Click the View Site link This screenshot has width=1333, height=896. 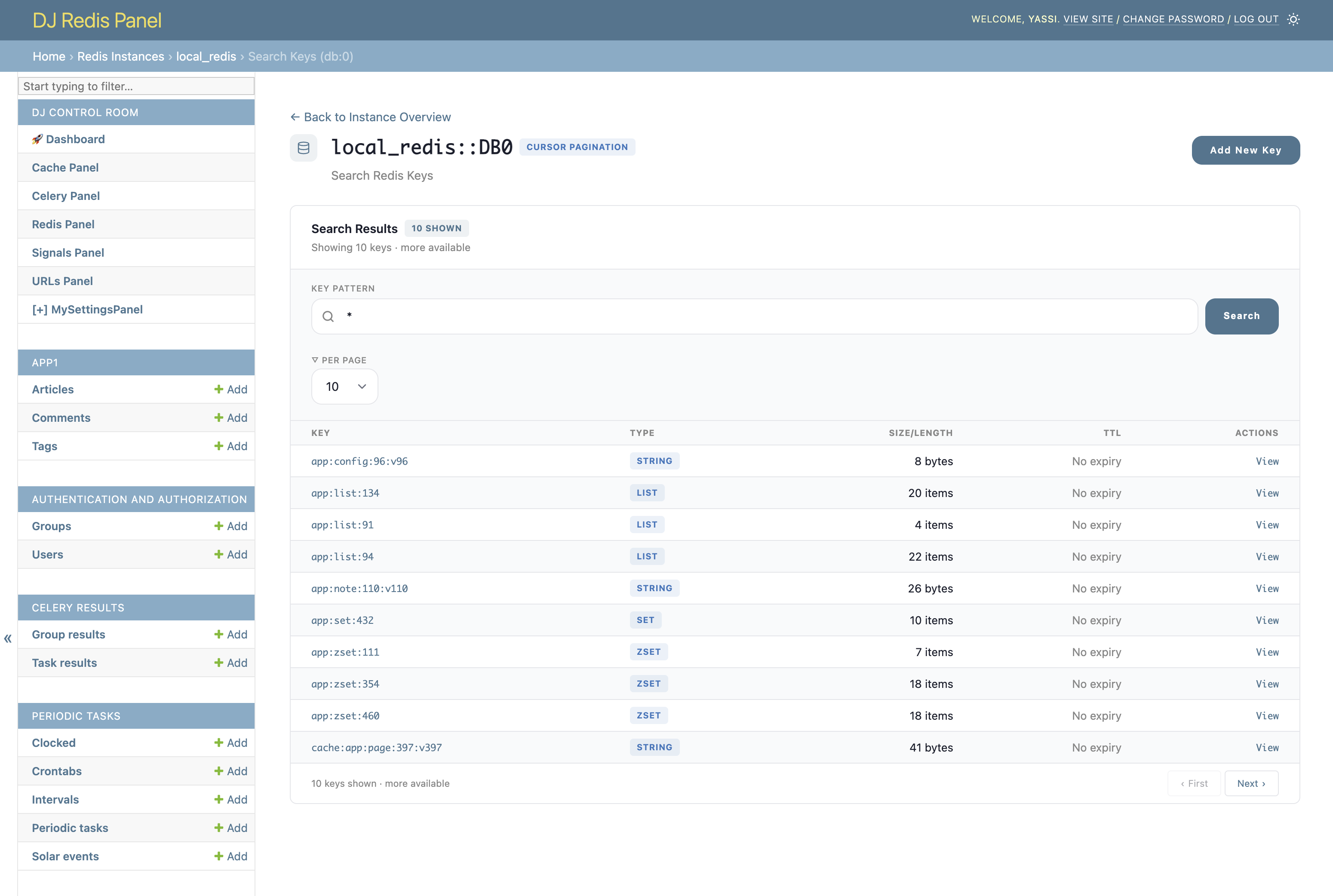(x=1088, y=19)
